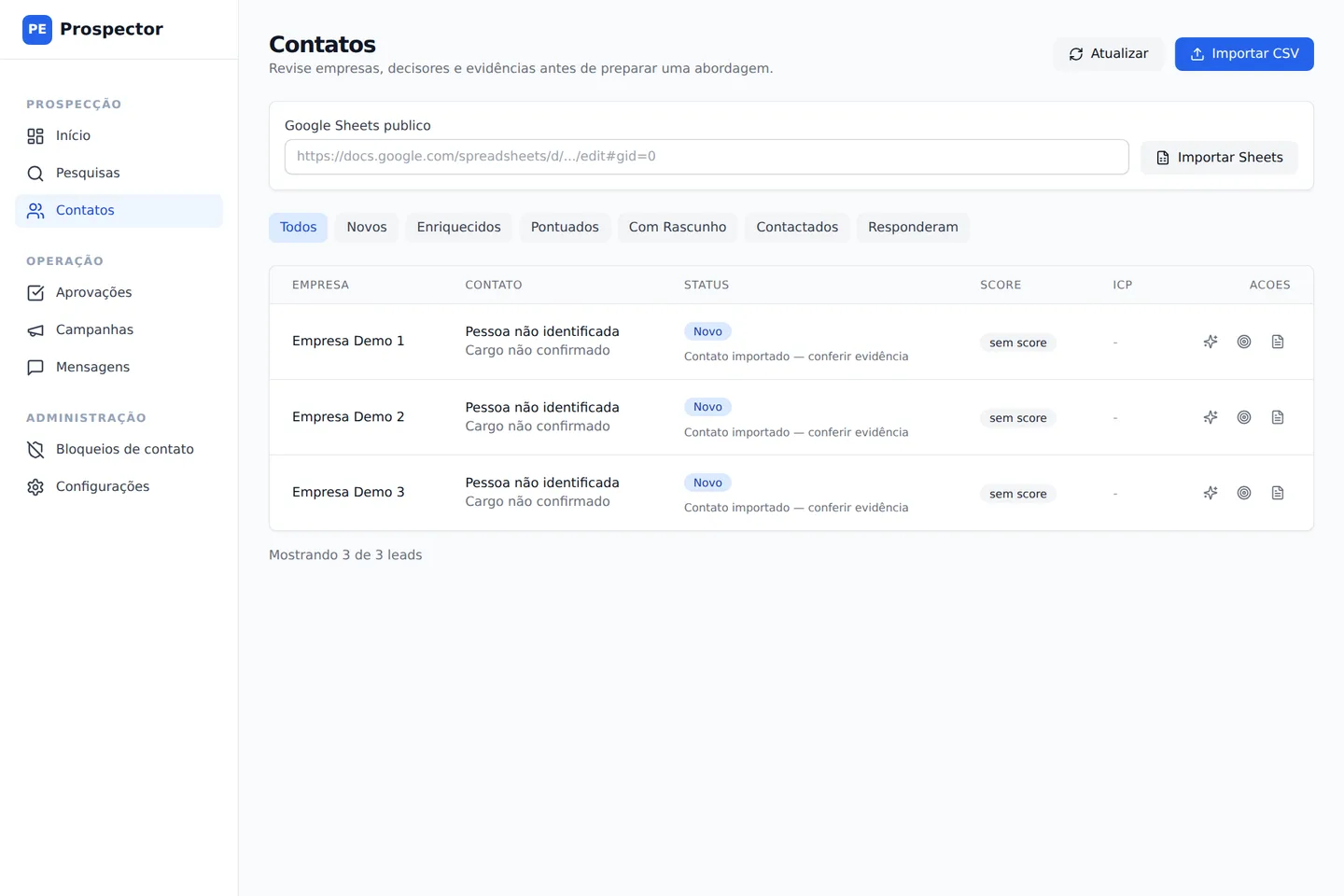Image resolution: width=1344 pixels, height=896 pixels.
Task: Navigate to Campanhas
Action: coord(119,330)
